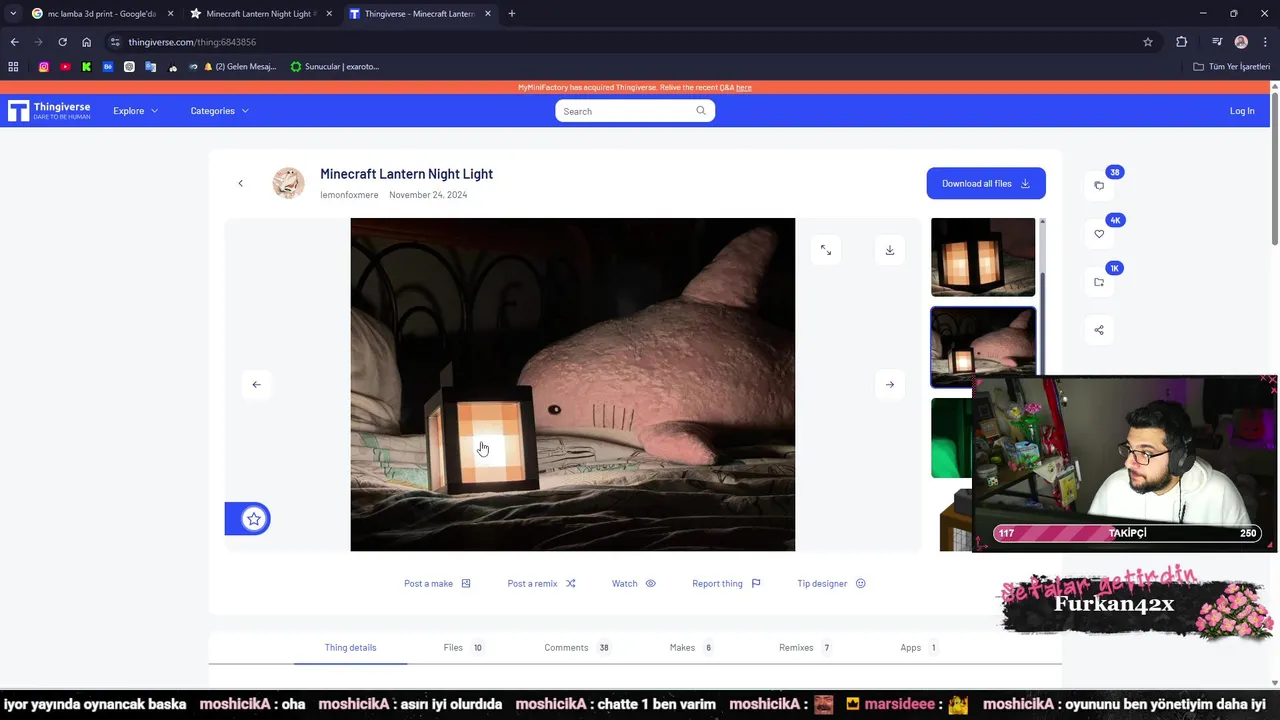Open media control icon in toolbar
Viewport: 1280px width, 720px height.
(1217, 42)
